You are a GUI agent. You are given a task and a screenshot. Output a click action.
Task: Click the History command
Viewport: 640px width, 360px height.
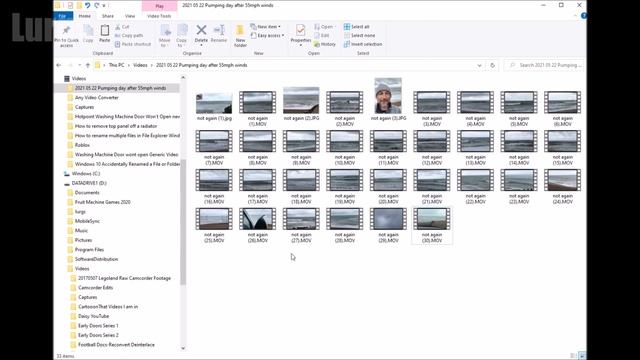(324, 44)
